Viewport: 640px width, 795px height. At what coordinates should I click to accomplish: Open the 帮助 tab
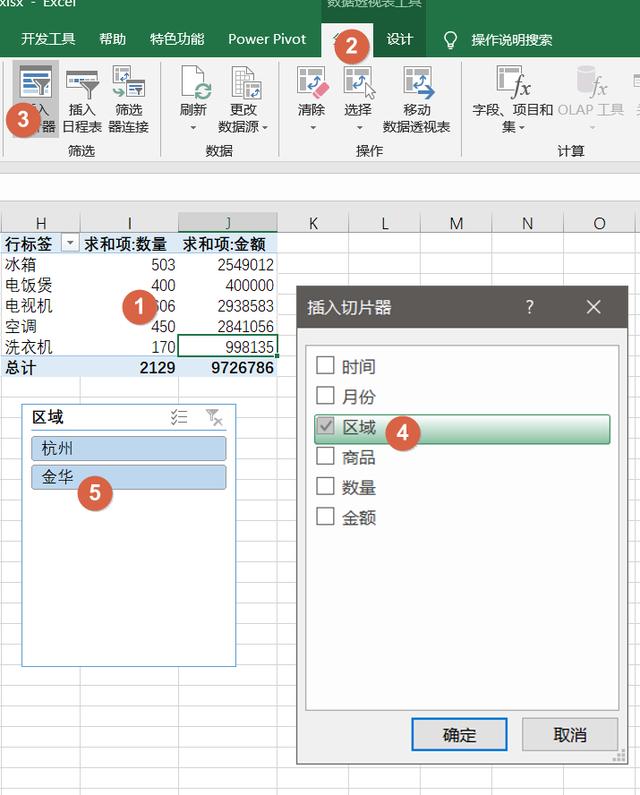(113, 39)
